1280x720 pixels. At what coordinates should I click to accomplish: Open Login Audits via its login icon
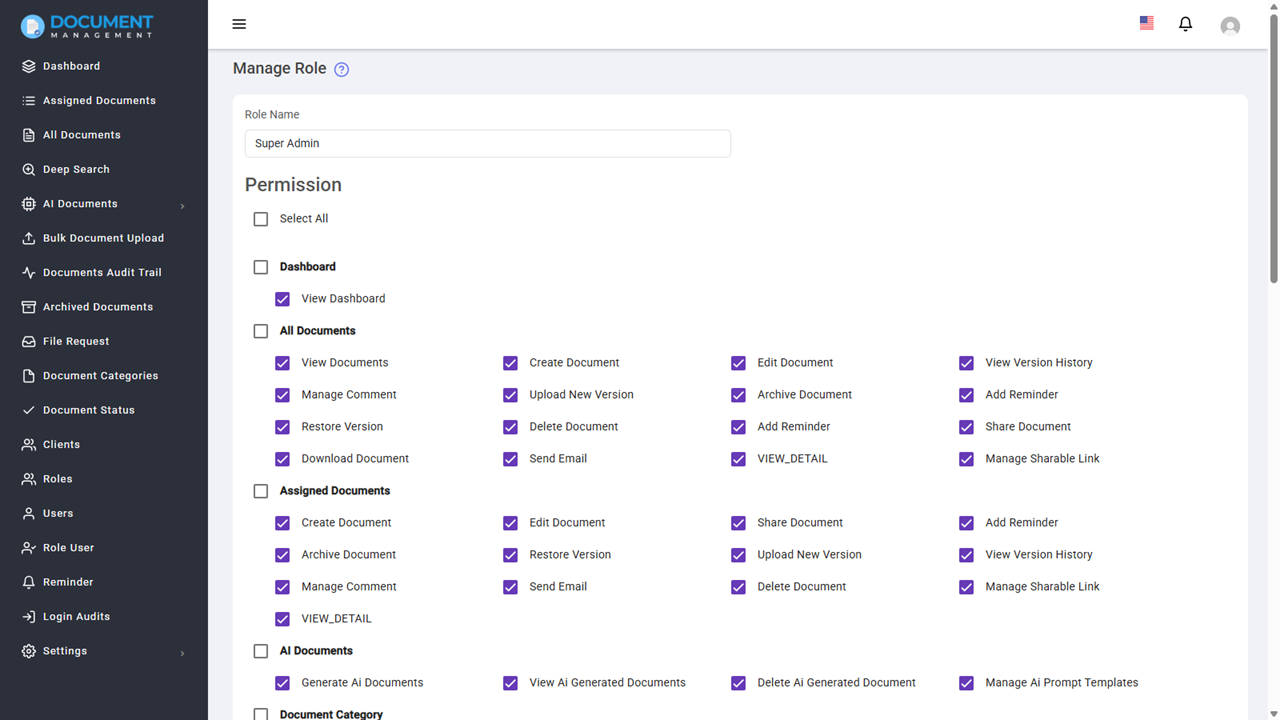coord(27,616)
